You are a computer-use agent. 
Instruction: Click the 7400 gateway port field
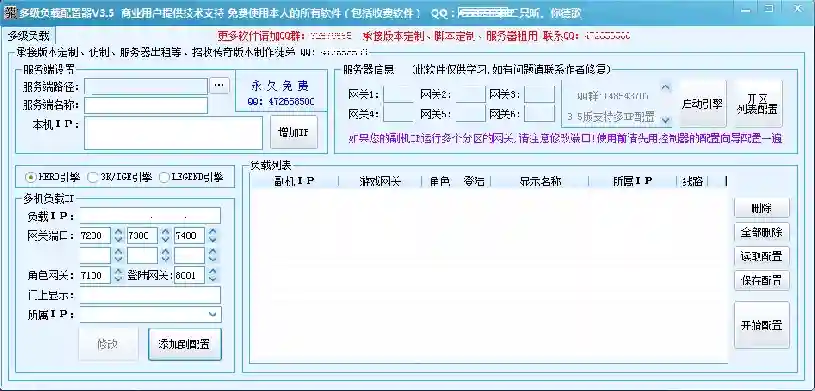click(189, 236)
